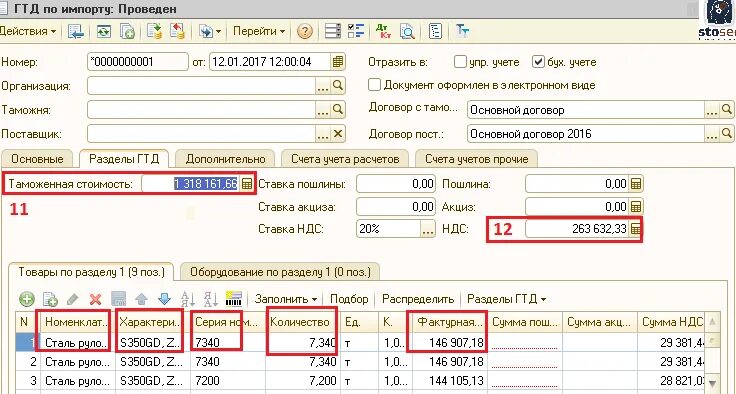Open Организация selection via ellipsis button
The width and height of the screenshot is (736, 394).
(x=322, y=85)
